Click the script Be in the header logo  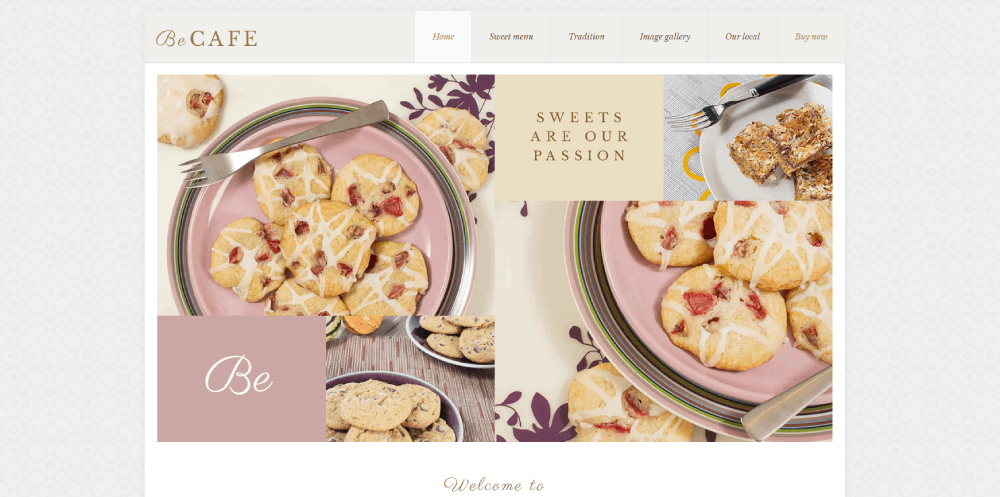point(171,39)
